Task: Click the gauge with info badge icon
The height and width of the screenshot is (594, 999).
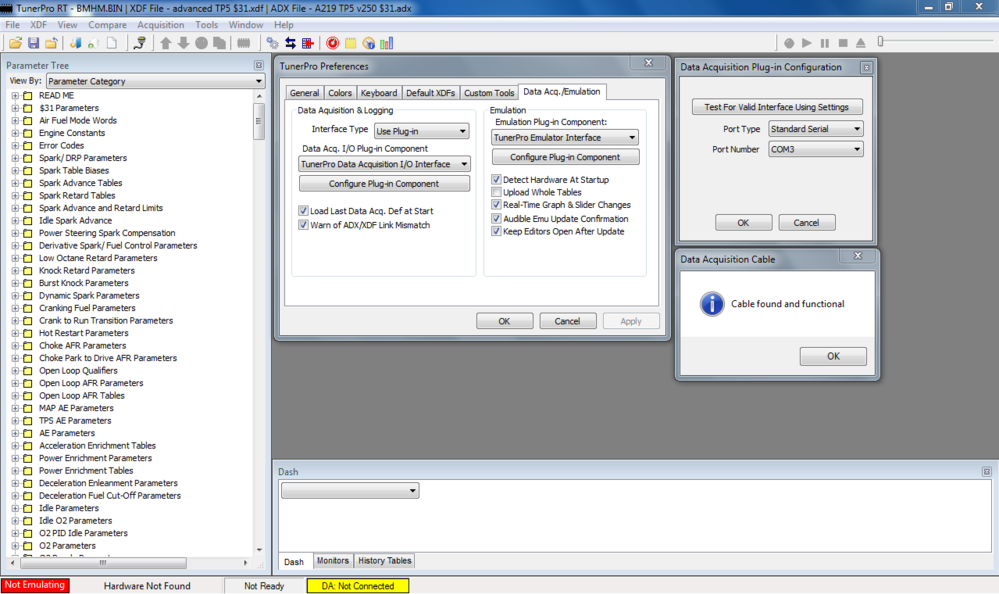Action: (x=368, y=43)
